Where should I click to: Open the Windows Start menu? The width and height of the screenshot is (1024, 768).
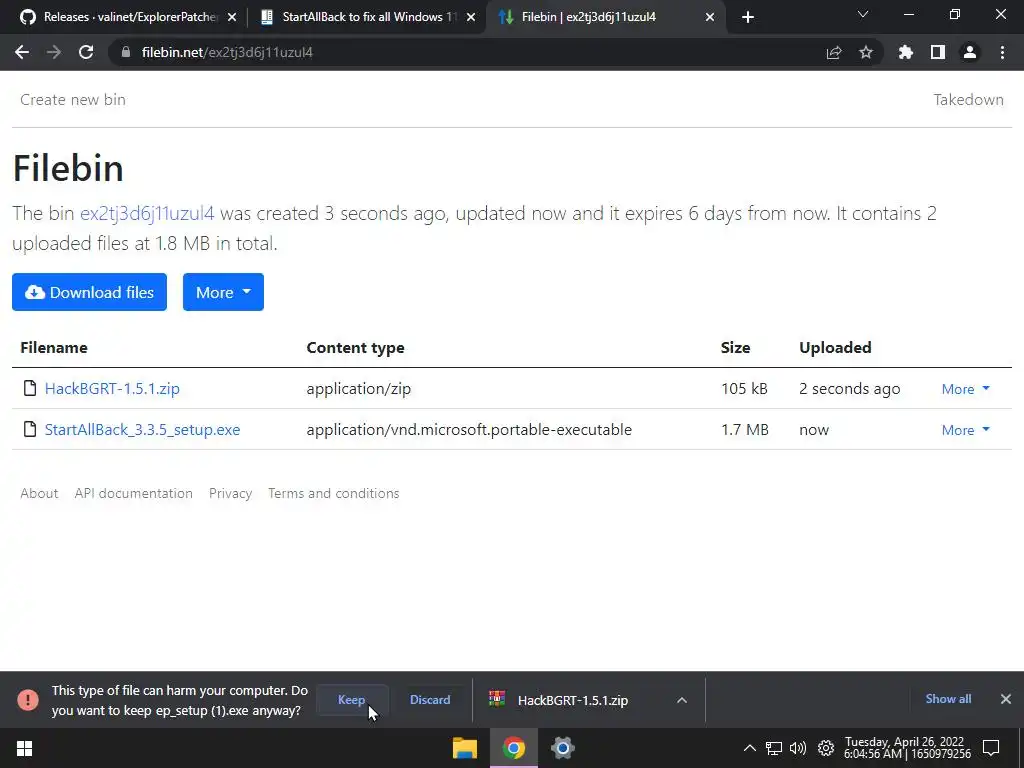pos(24,748)
